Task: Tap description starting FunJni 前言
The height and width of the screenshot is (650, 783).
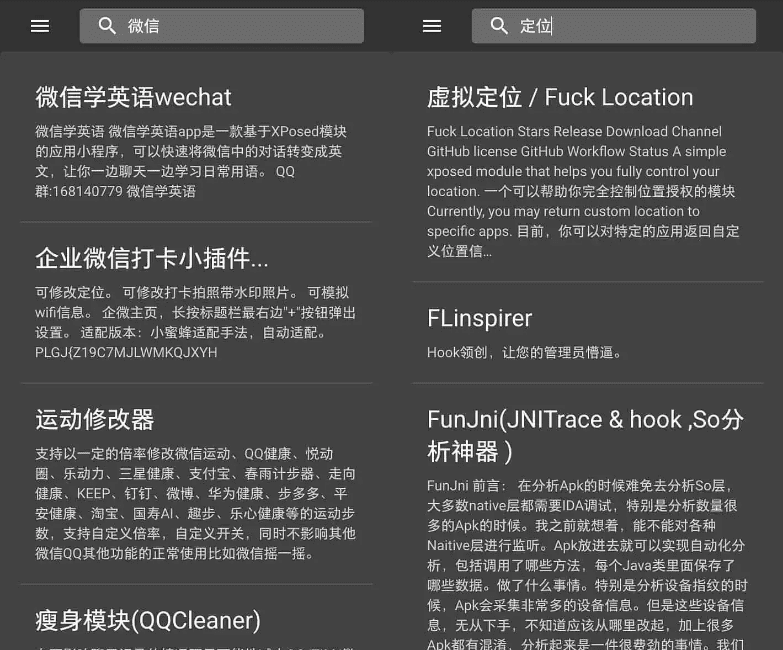Action: click(587, 563)
